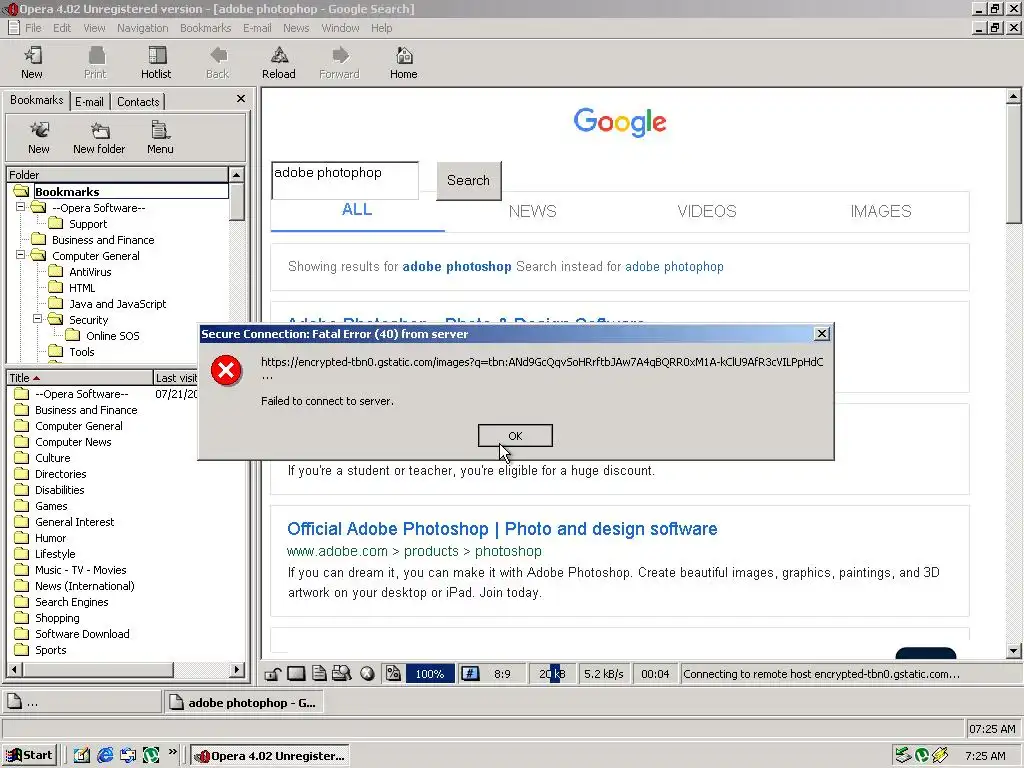Click OK in the error dialog
This screenshot has height=768, width=1024.
[x=515, y=436]
